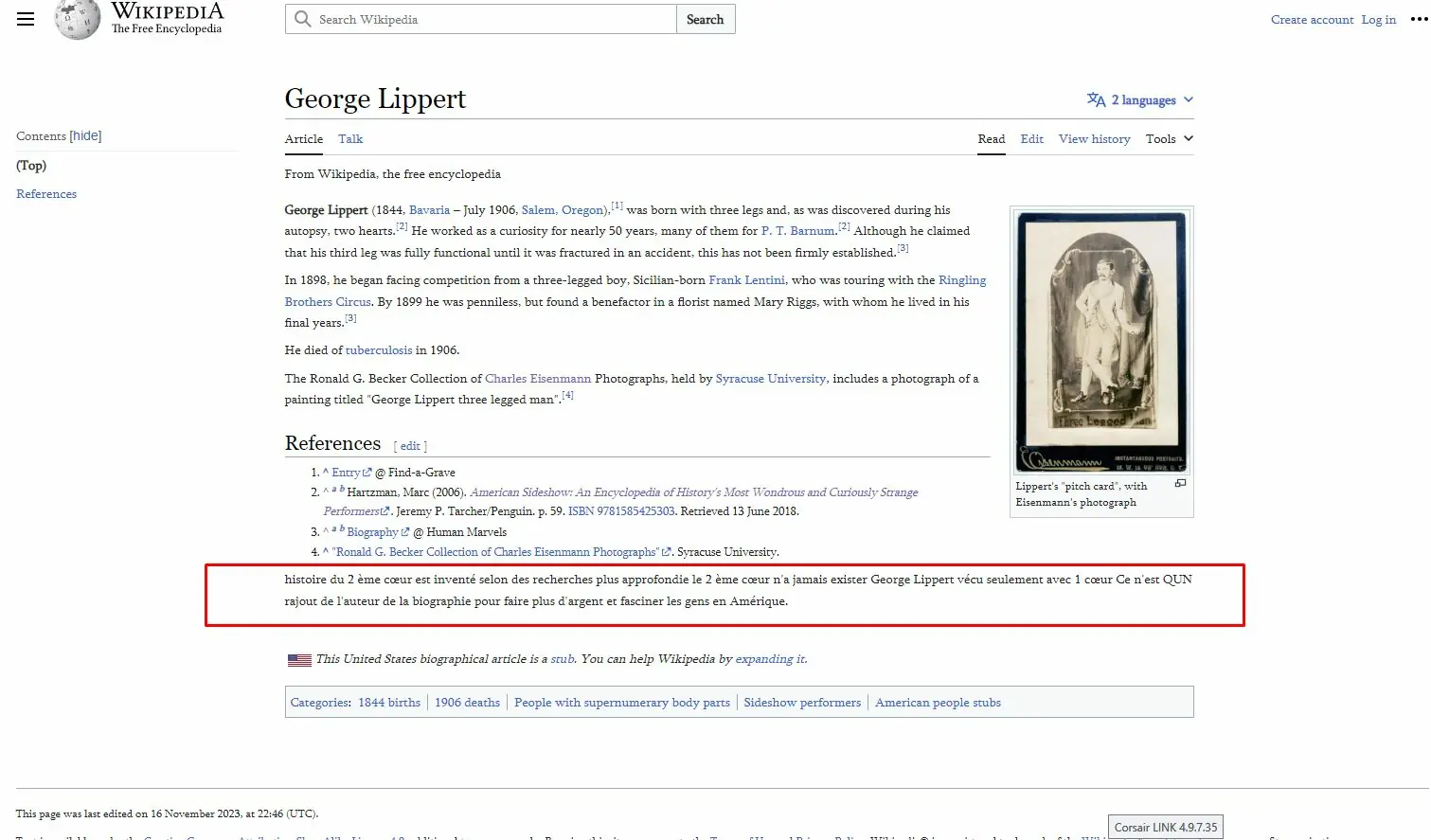This screenshot has width=1431, height=840.
Task: Click the Wikipedia globe logo
Action: point(77,20)
